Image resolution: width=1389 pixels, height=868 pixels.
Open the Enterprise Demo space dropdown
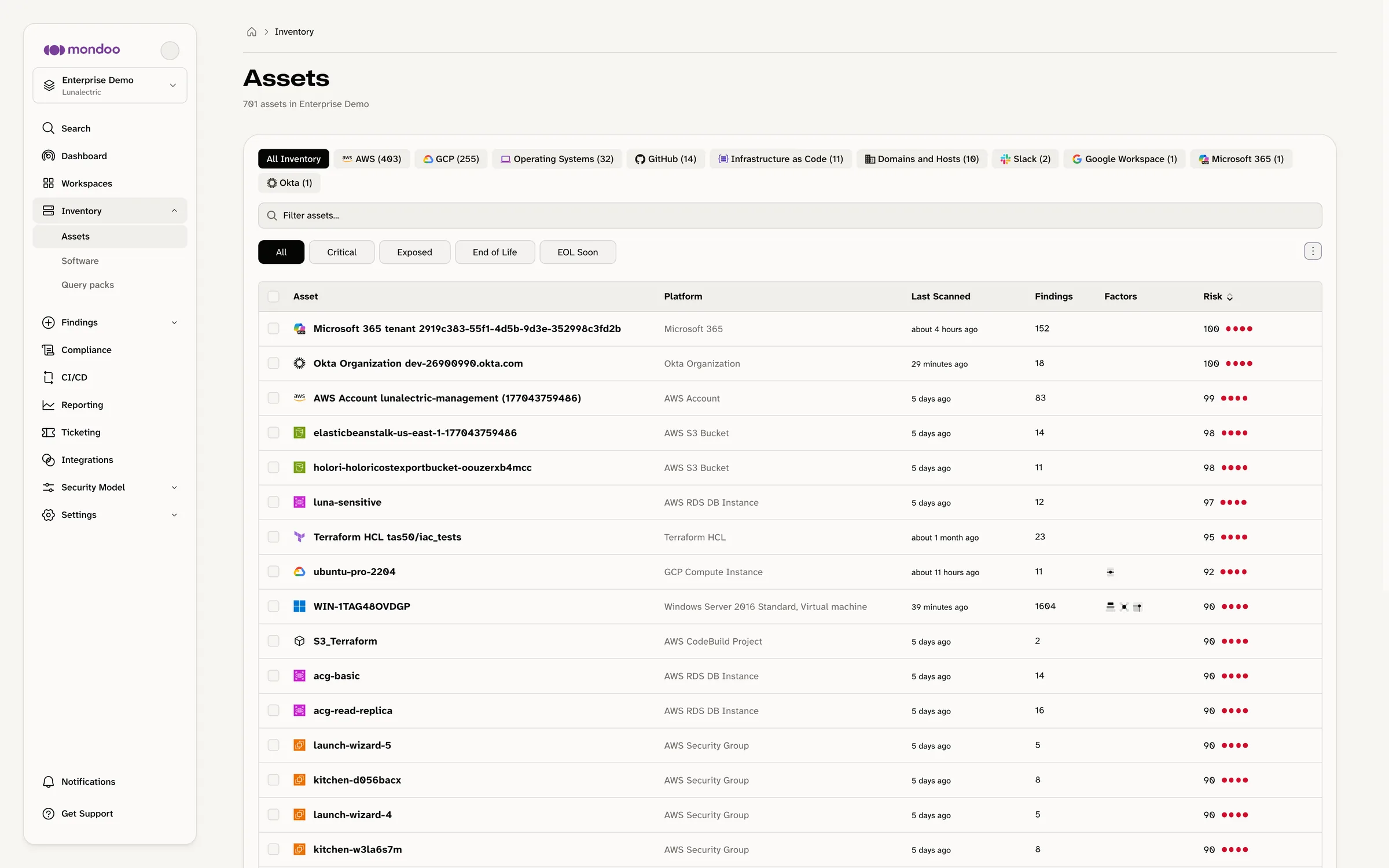click(x=110, y=86)
